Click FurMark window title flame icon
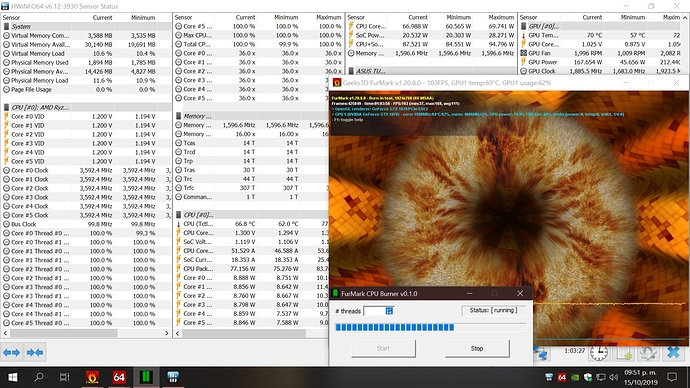Image resolution: width=690 pixels, height=388 pixels. [337, 82]
